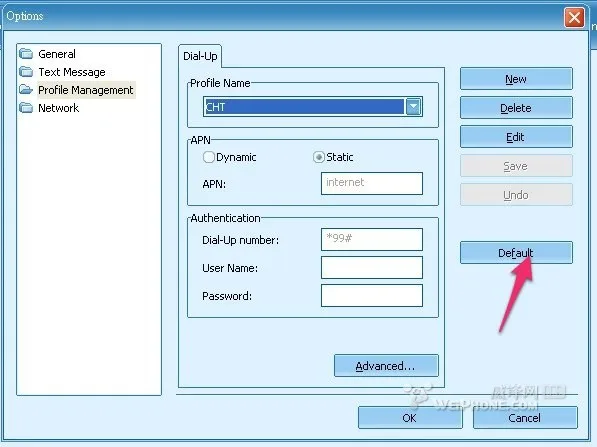Click the Text Message folder icon
The width and height of the screenshot is (597, 447).
[x=26, y=72]
